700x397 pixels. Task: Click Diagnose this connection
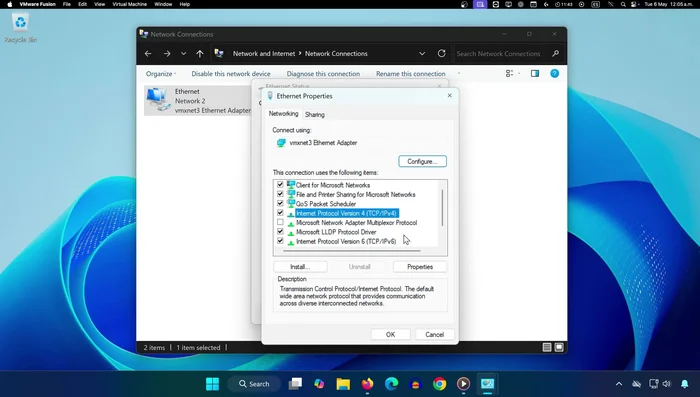pos(323,74)
